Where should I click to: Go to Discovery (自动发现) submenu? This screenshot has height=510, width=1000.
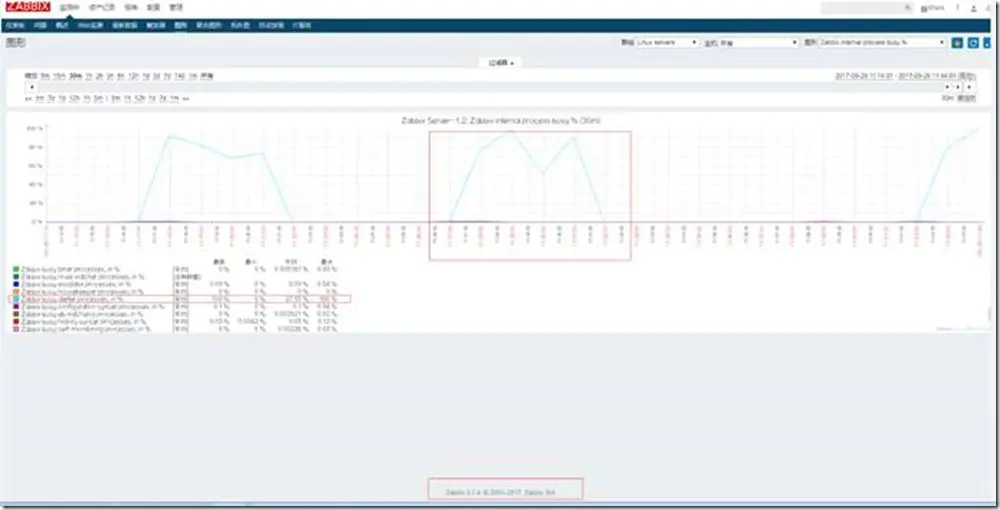point(271,26)
